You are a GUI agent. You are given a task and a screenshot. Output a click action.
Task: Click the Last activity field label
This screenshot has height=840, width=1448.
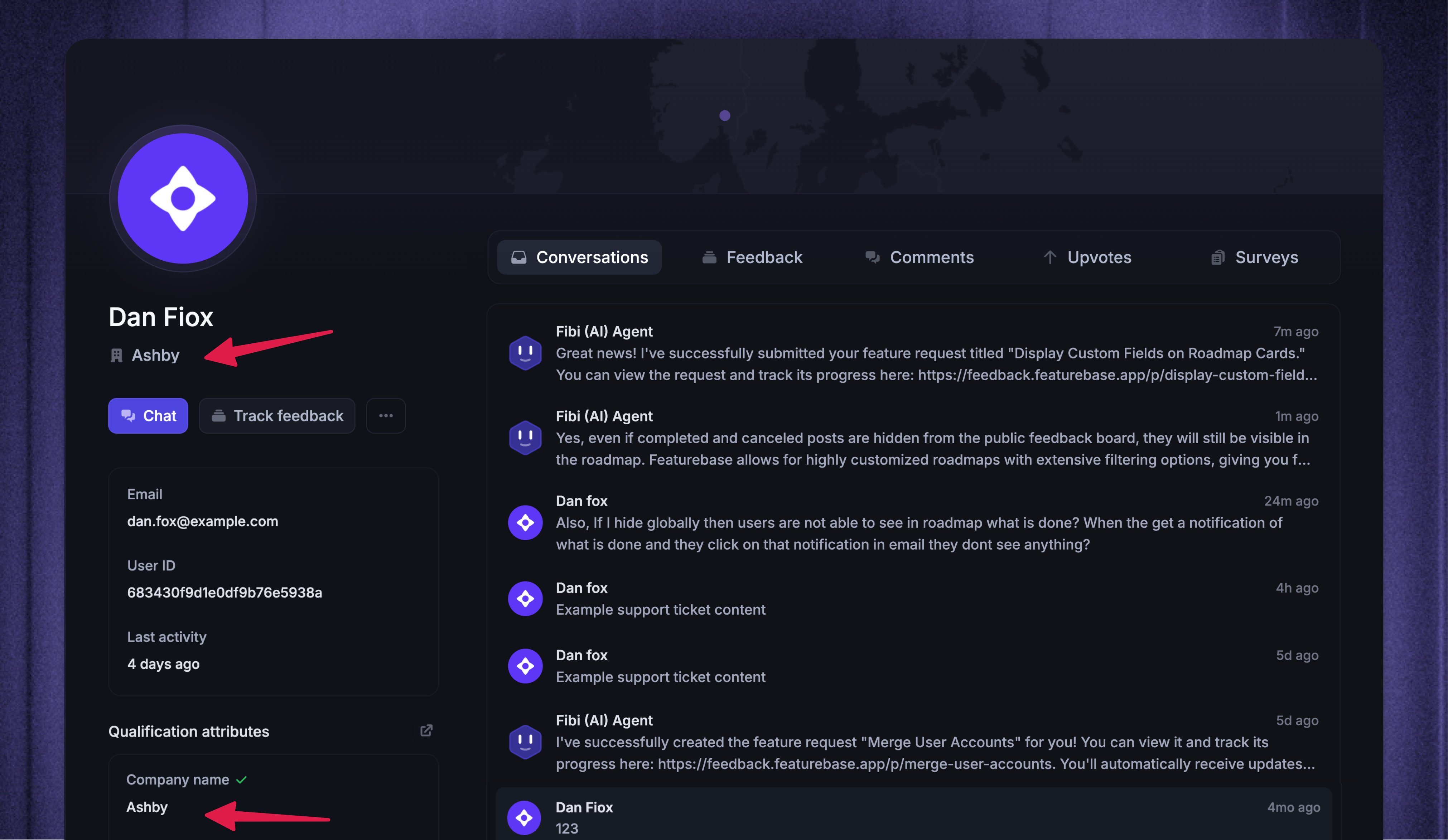(x=166, y=637)
